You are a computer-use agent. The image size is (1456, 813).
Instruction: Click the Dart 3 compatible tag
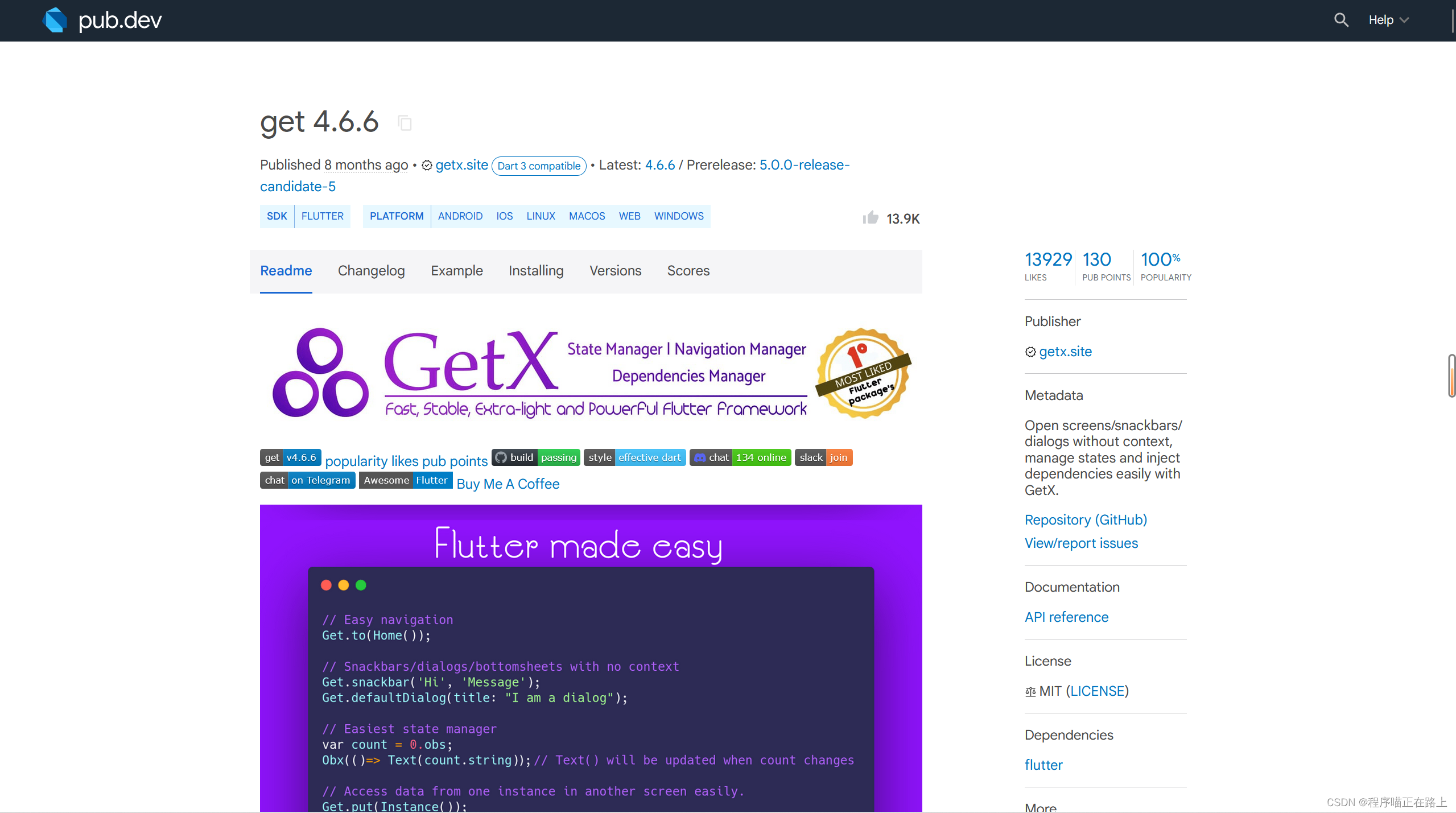[538, 166]
